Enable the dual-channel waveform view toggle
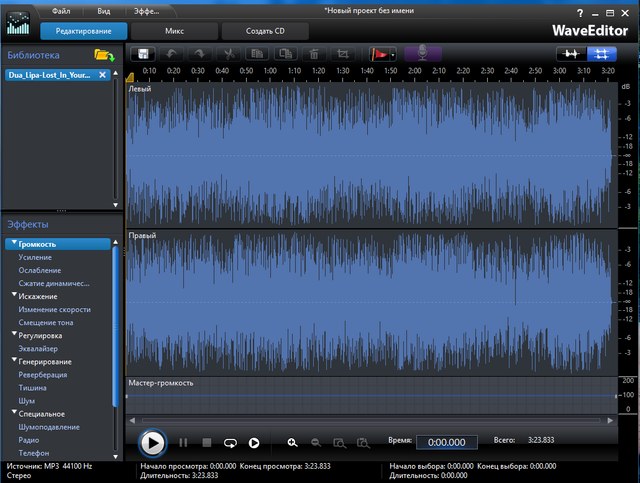Screen dimensions: 640x483 point(602,54)
